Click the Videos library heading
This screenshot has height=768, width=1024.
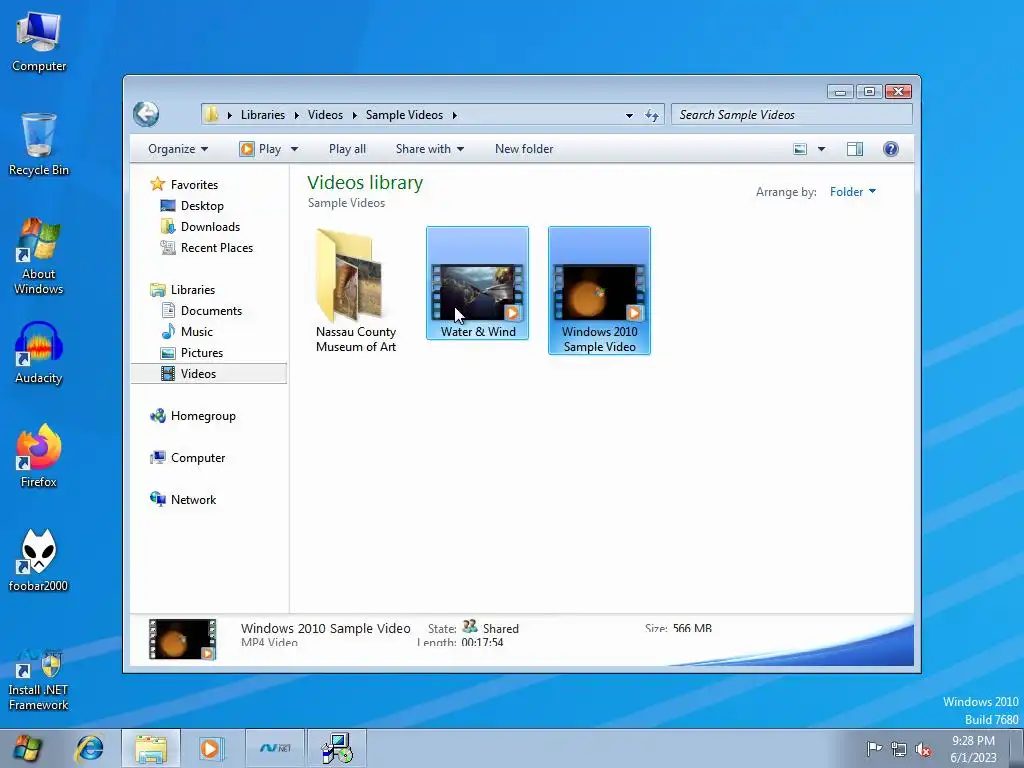point(365,182)
